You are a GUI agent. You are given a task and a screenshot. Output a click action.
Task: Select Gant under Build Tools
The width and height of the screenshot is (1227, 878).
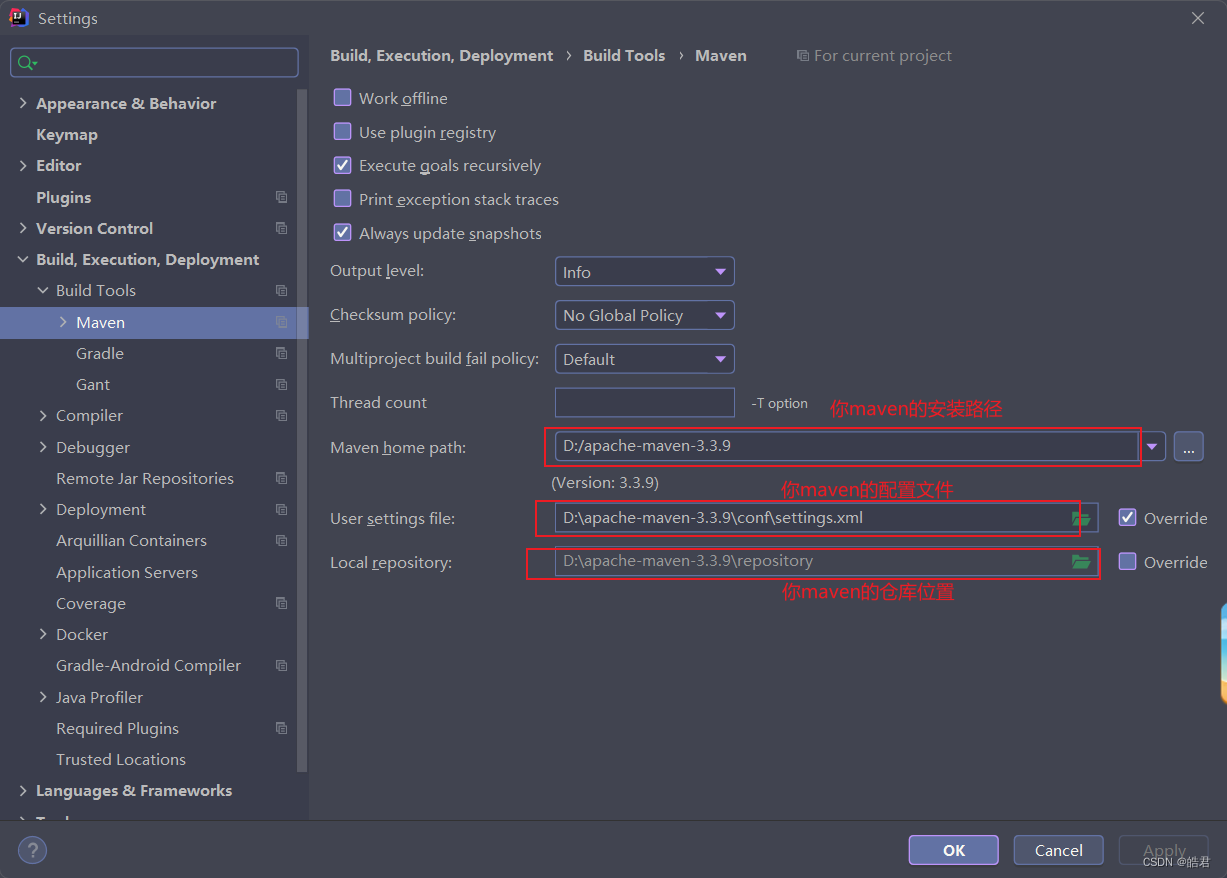[93, 385]
